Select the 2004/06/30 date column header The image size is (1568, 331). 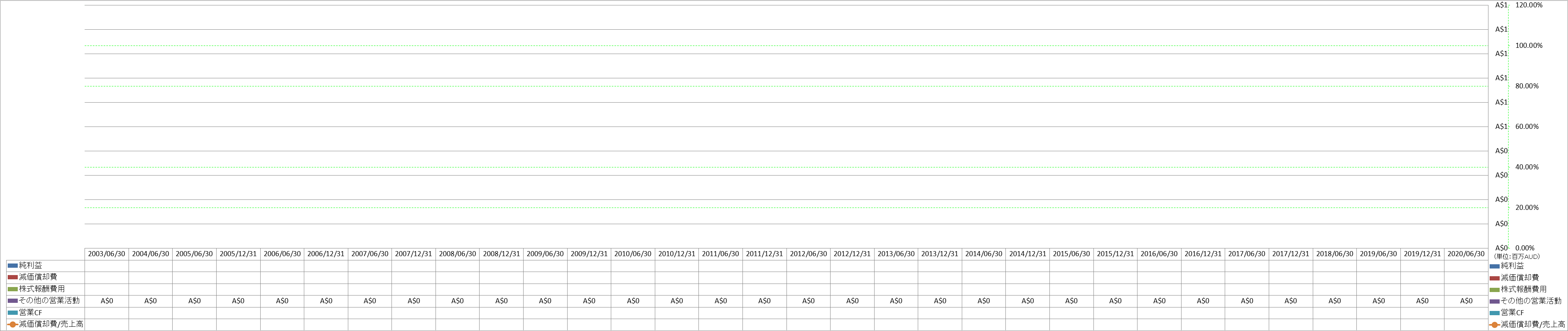[x=150, y=254]
